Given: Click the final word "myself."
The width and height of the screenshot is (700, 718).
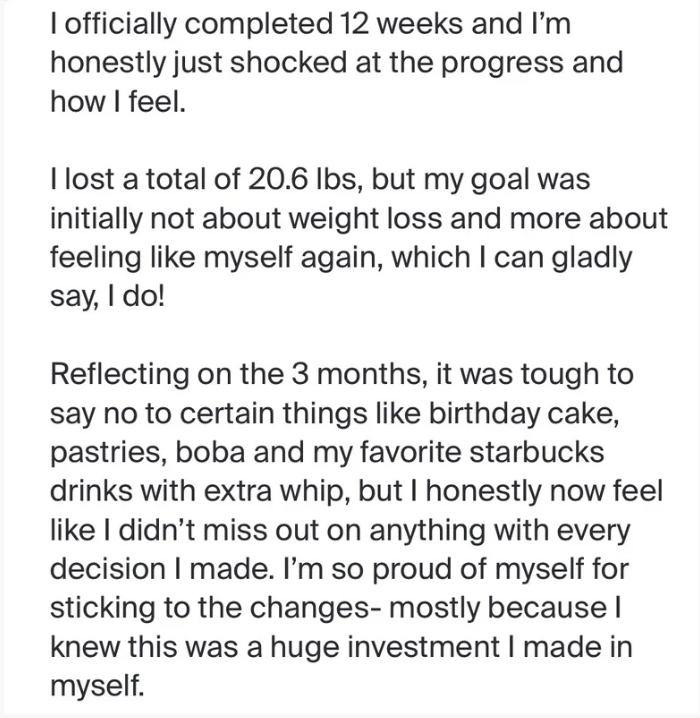Looking at the screenshot, I should point(97,686).
